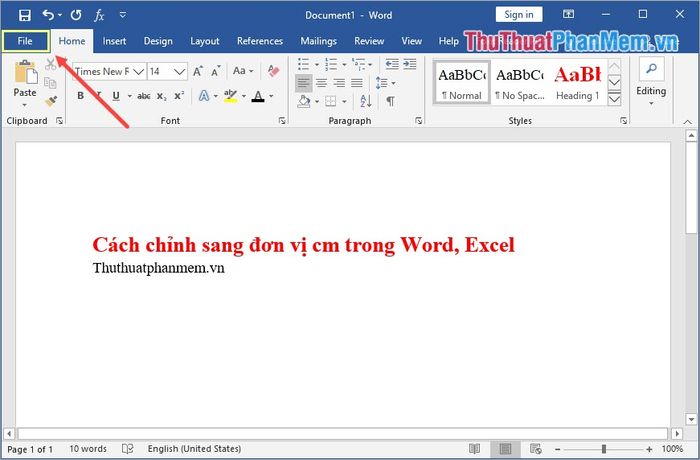
Task: Open the References tab
Action: [x=260, y=41]
